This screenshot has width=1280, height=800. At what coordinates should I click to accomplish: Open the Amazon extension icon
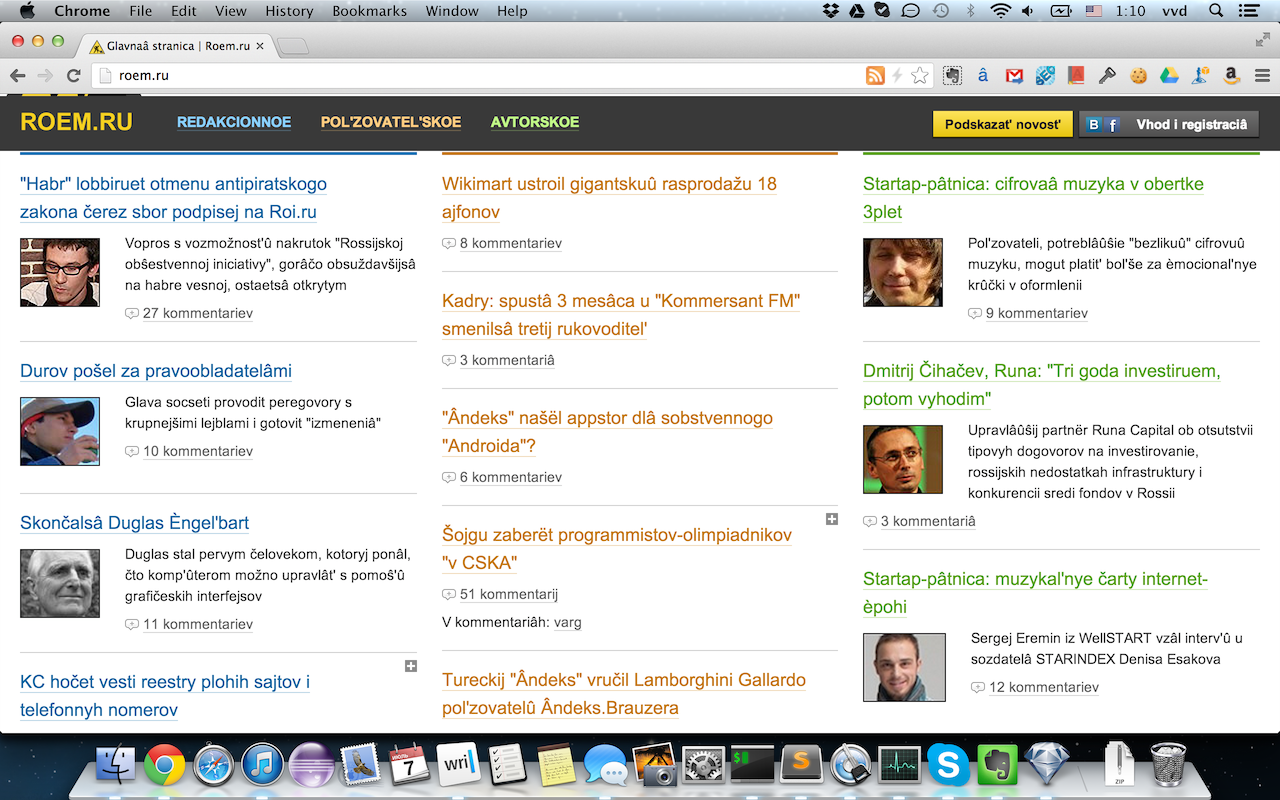pos(1231,75)
